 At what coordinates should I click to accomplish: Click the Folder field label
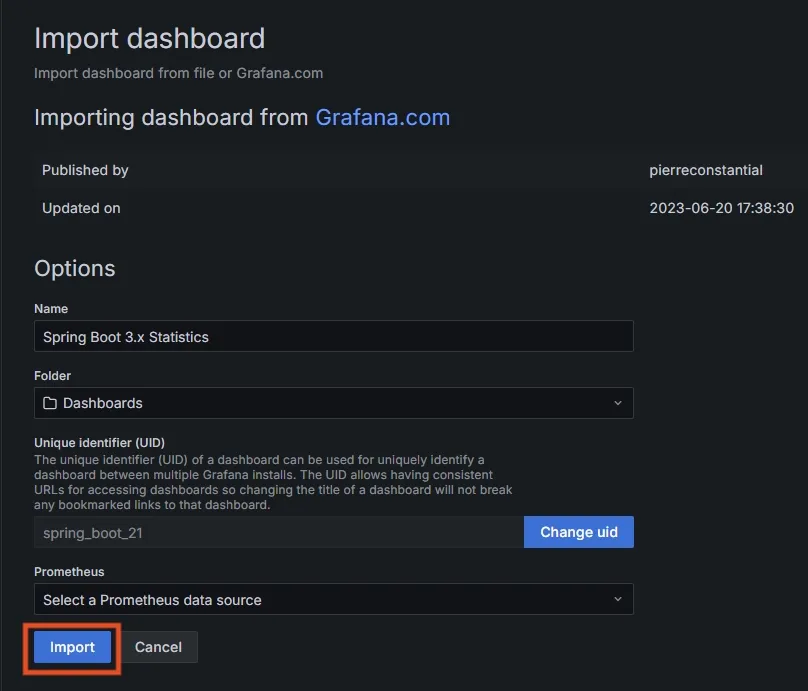click(52, 376)
